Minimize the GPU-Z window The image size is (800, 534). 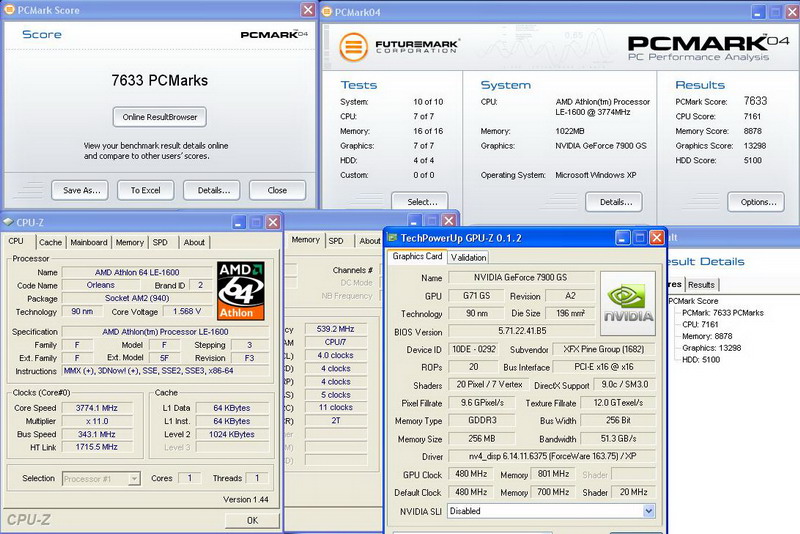click(622, 238)
